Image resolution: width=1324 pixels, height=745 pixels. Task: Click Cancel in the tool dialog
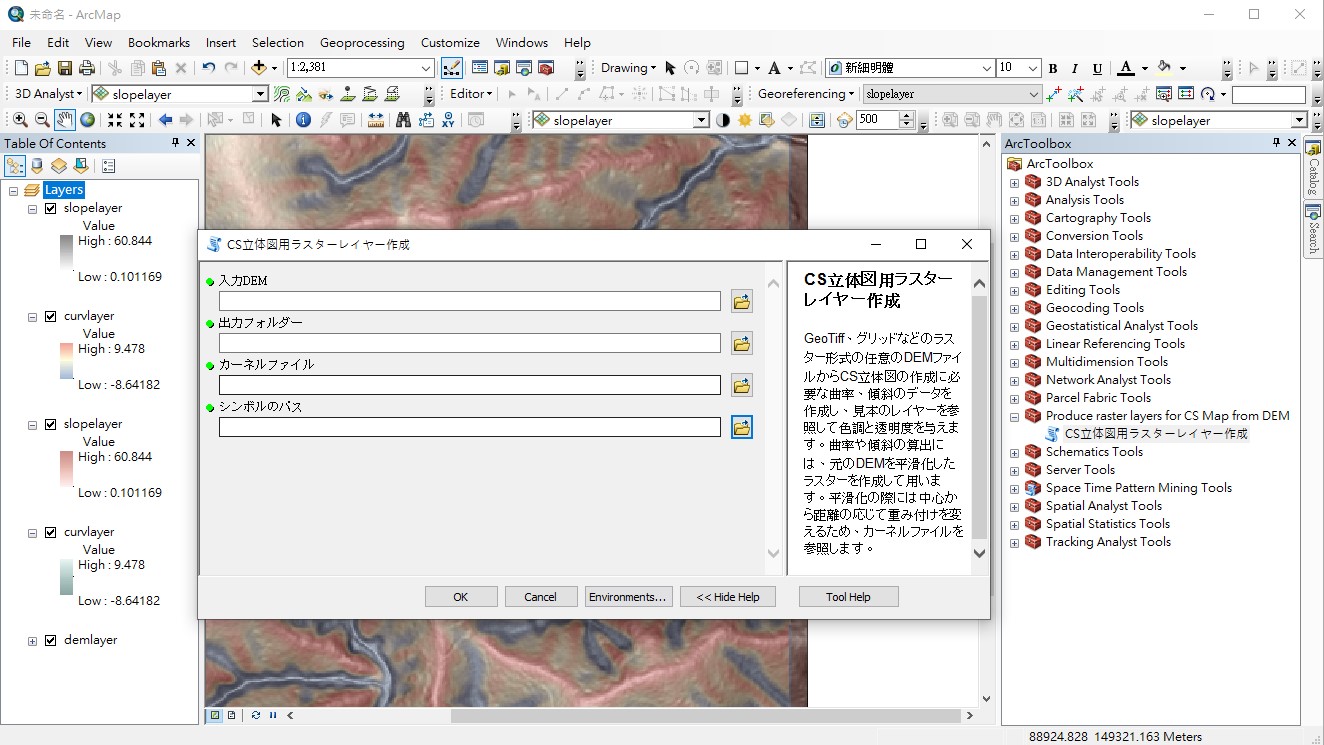[541, 597]
